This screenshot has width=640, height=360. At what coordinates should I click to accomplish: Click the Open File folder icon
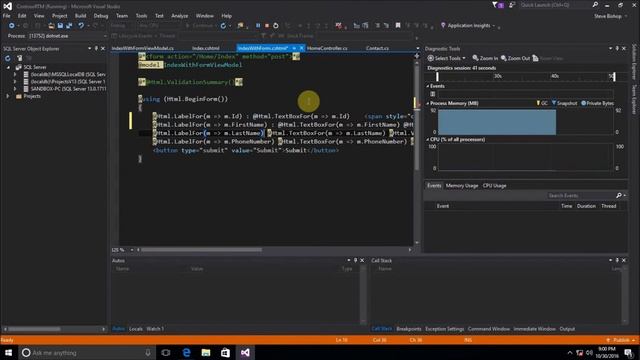click(x=51, y=26)
